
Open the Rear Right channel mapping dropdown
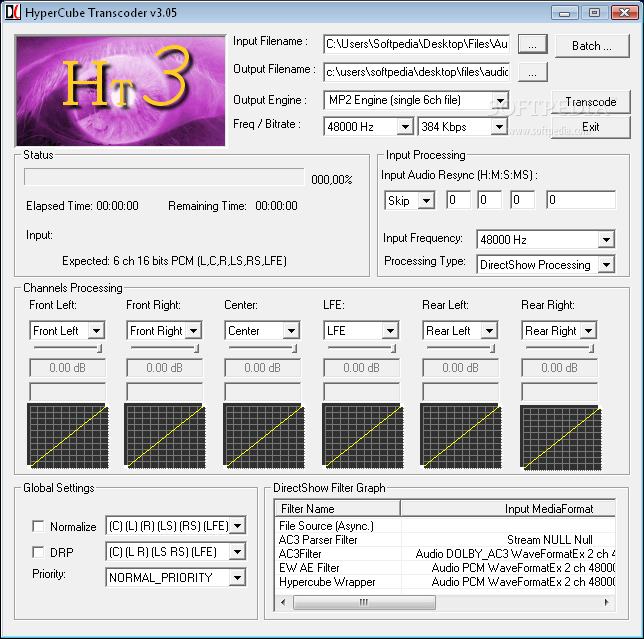[588, 331]
